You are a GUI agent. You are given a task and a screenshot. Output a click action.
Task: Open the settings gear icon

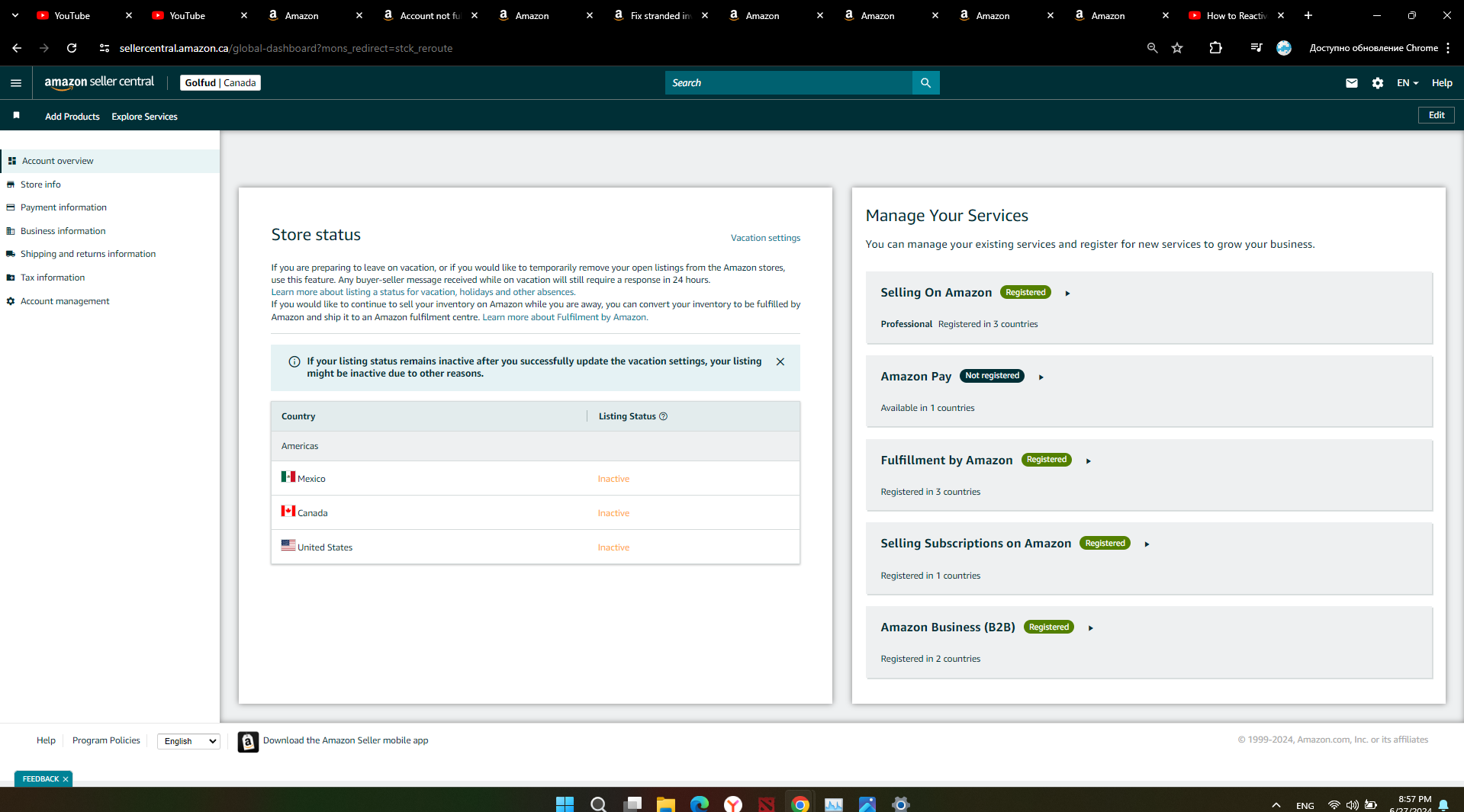pos(1377,83)
